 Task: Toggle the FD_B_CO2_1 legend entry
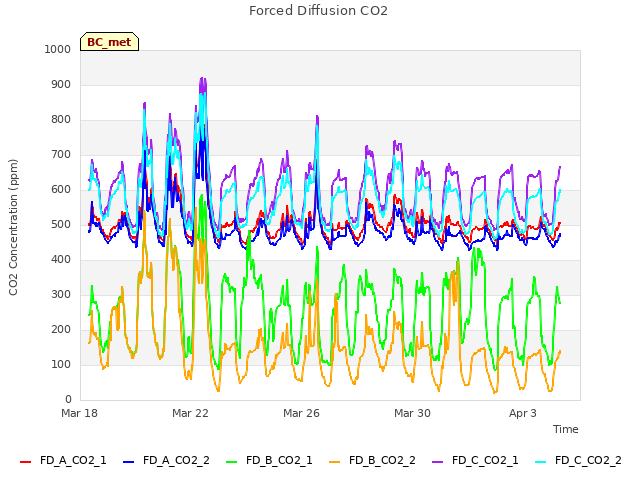coord(269,460)
